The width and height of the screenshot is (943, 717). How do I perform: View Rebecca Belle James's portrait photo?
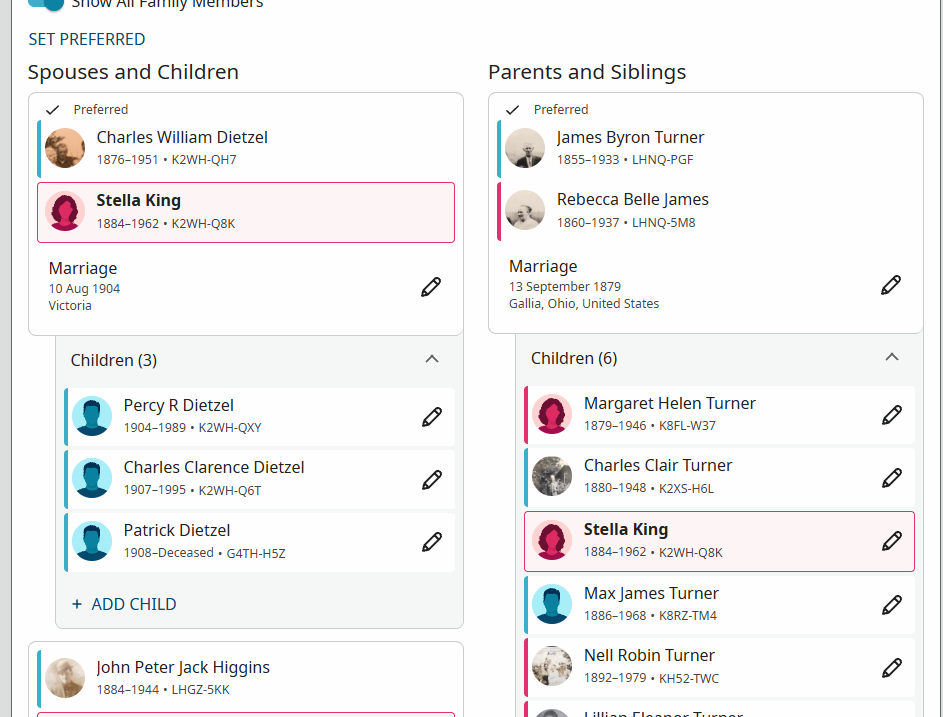coord(525,210)
